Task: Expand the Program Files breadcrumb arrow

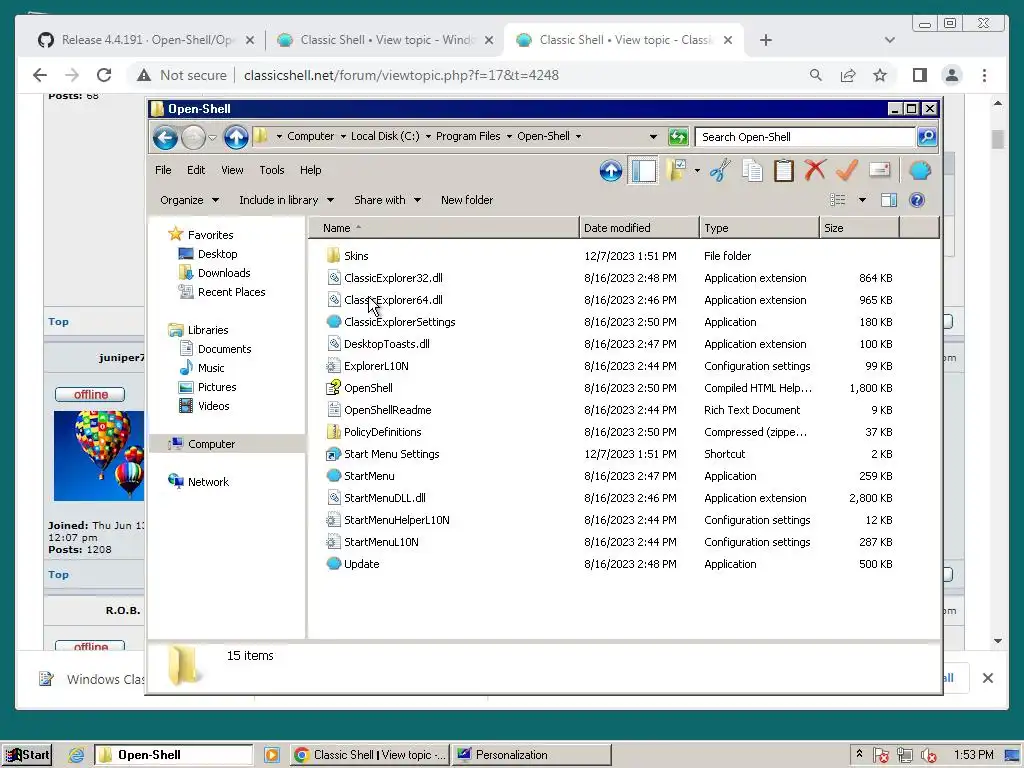Action: 509,136
